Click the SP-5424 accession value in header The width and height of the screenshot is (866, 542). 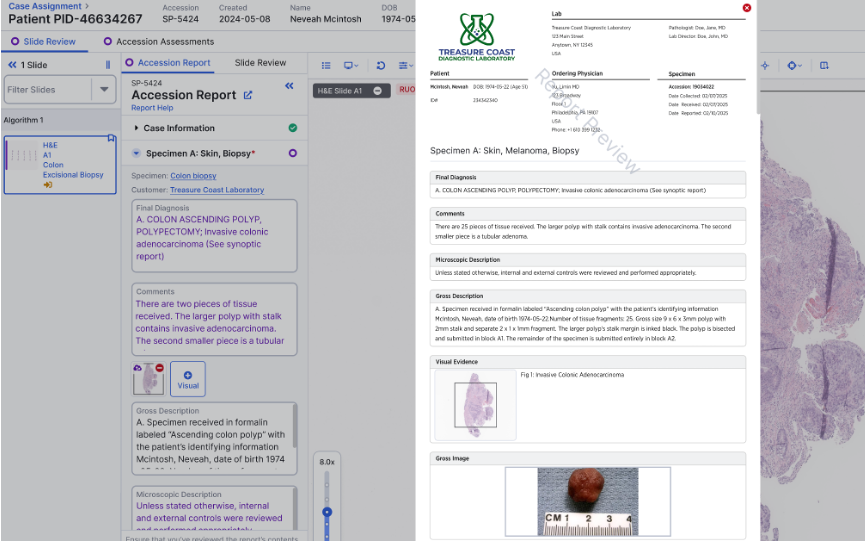click(180, 19)
